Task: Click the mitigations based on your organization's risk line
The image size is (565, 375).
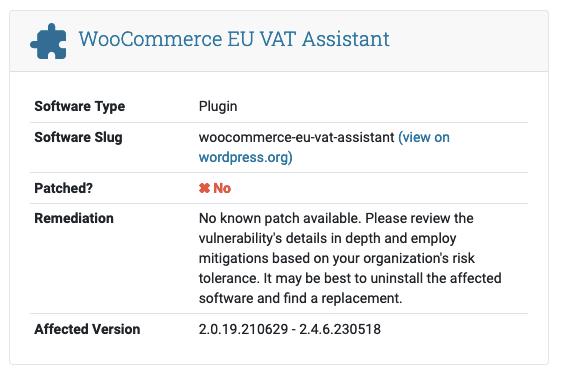Action: point(337,258)
